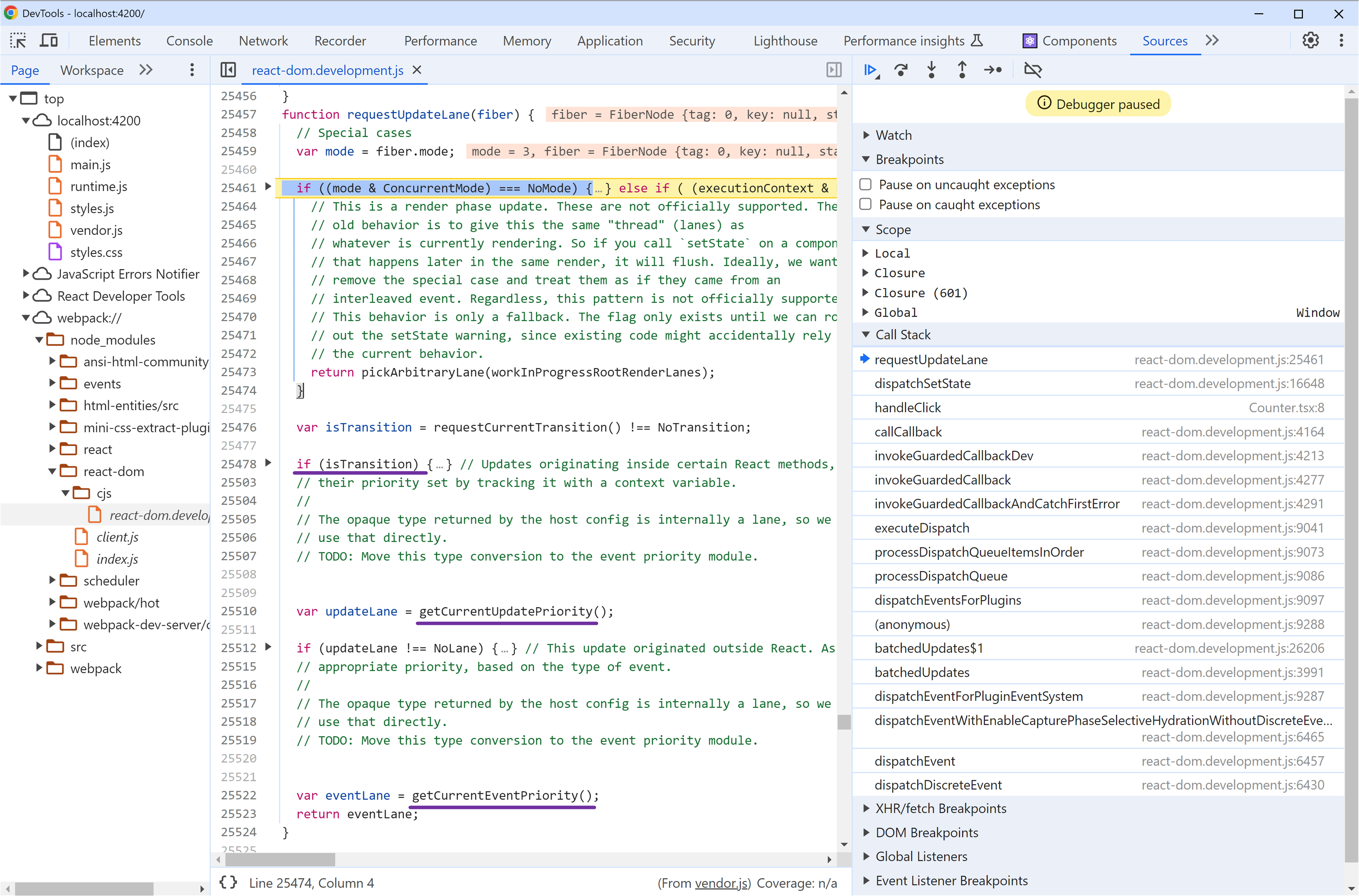1359x896 pixels.
Task: Hide the file navigator sidebar
Action: tap(228, 70)
